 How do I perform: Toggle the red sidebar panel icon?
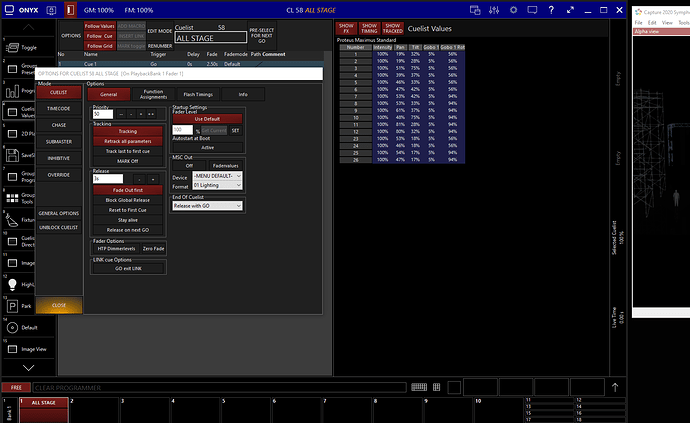click(70, 10)
